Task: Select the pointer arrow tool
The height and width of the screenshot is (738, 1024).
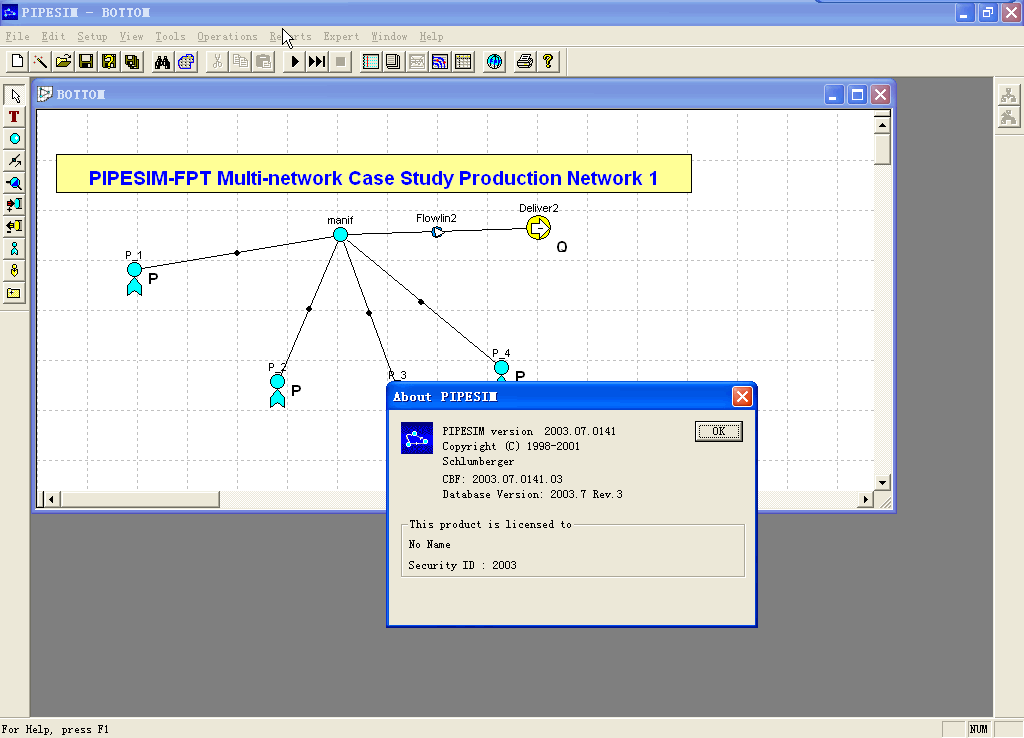Action: 14,96
